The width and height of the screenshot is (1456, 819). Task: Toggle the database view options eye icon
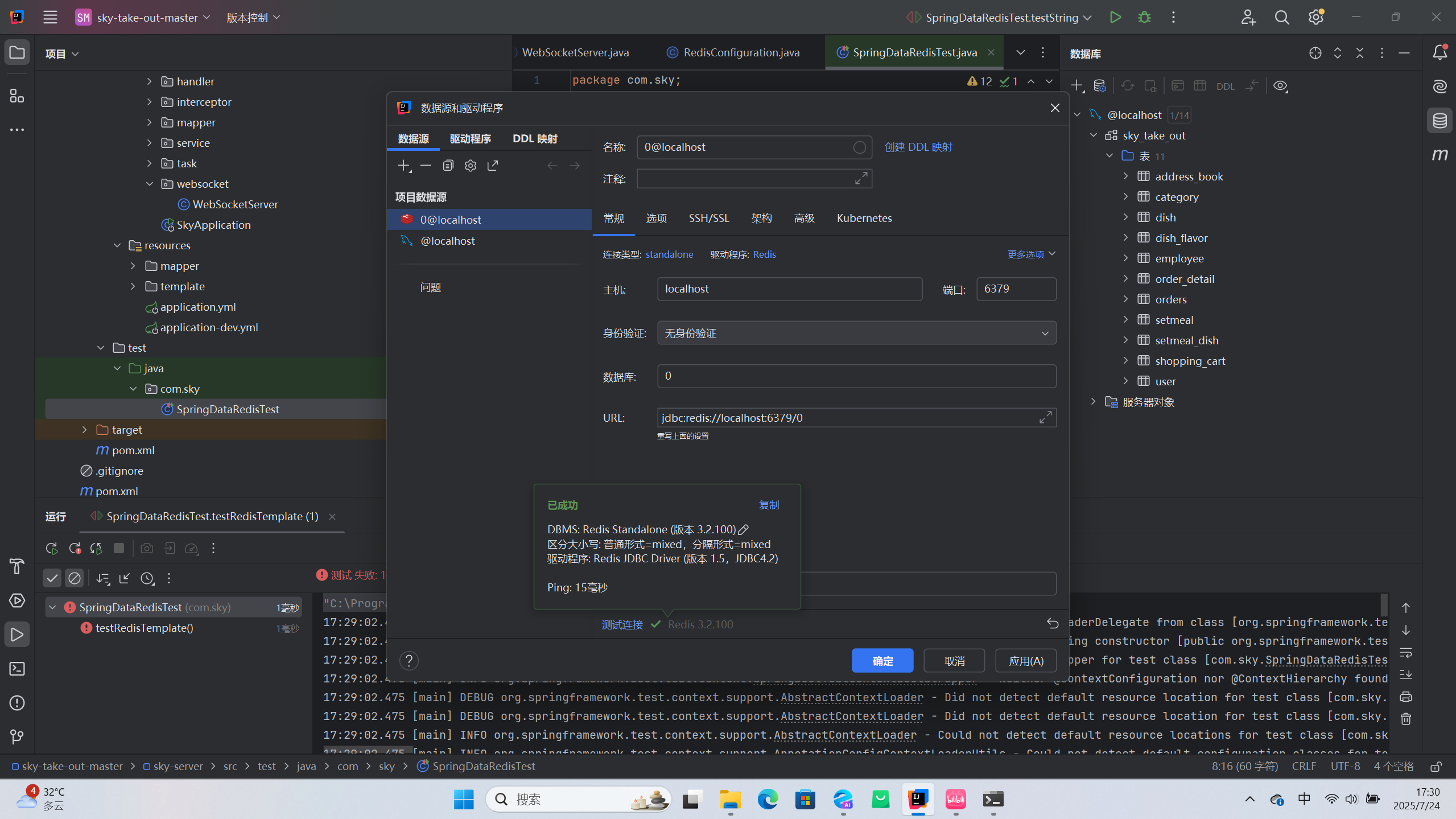coord(1280,86)
